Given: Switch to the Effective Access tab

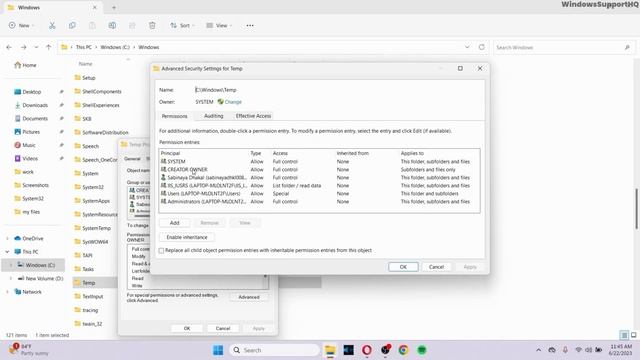Looking at the screenshot, I should pyautogui.click(x=253, y=116).
